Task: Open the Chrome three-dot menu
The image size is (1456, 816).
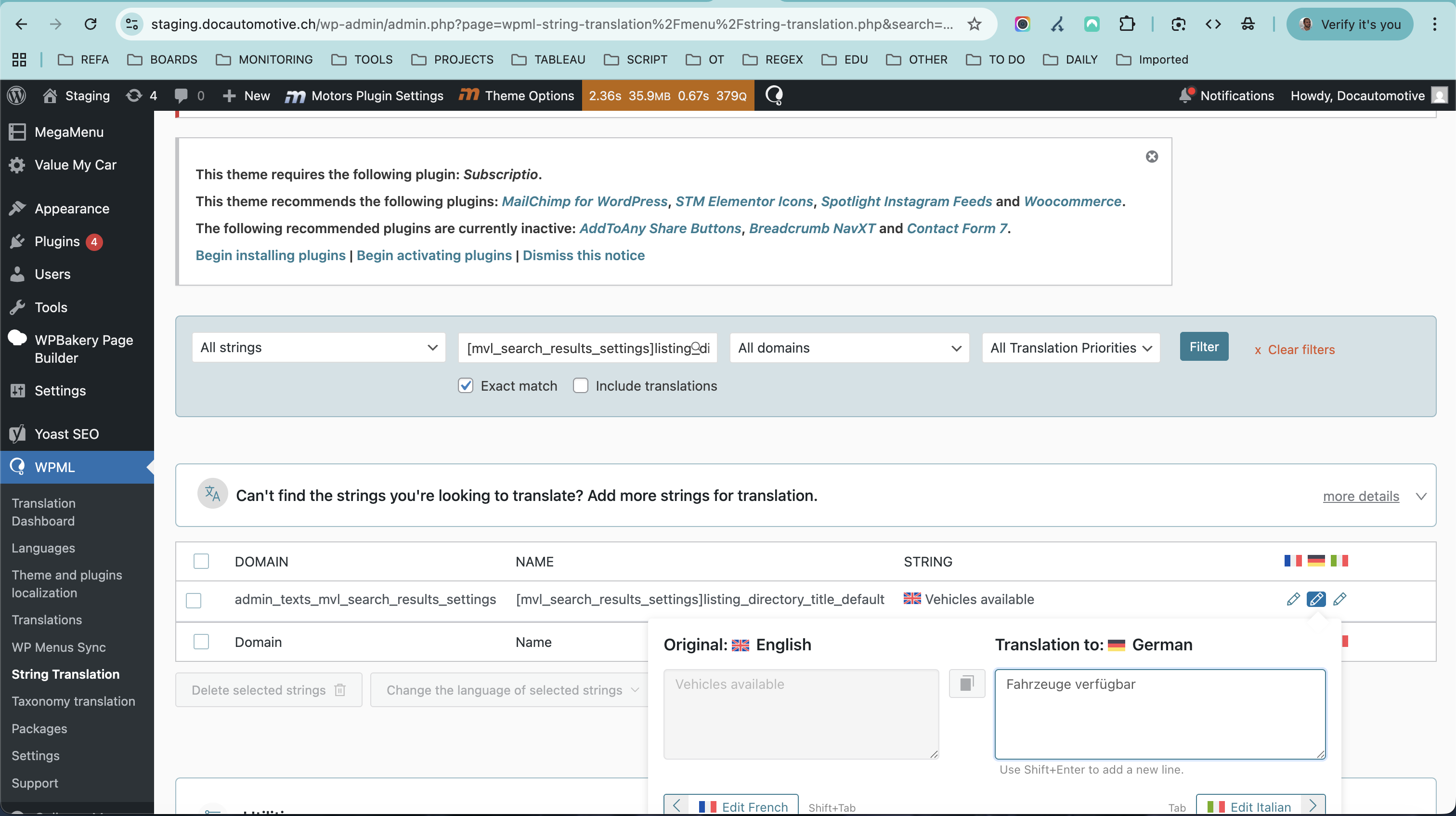Action: click(1435, 24)
